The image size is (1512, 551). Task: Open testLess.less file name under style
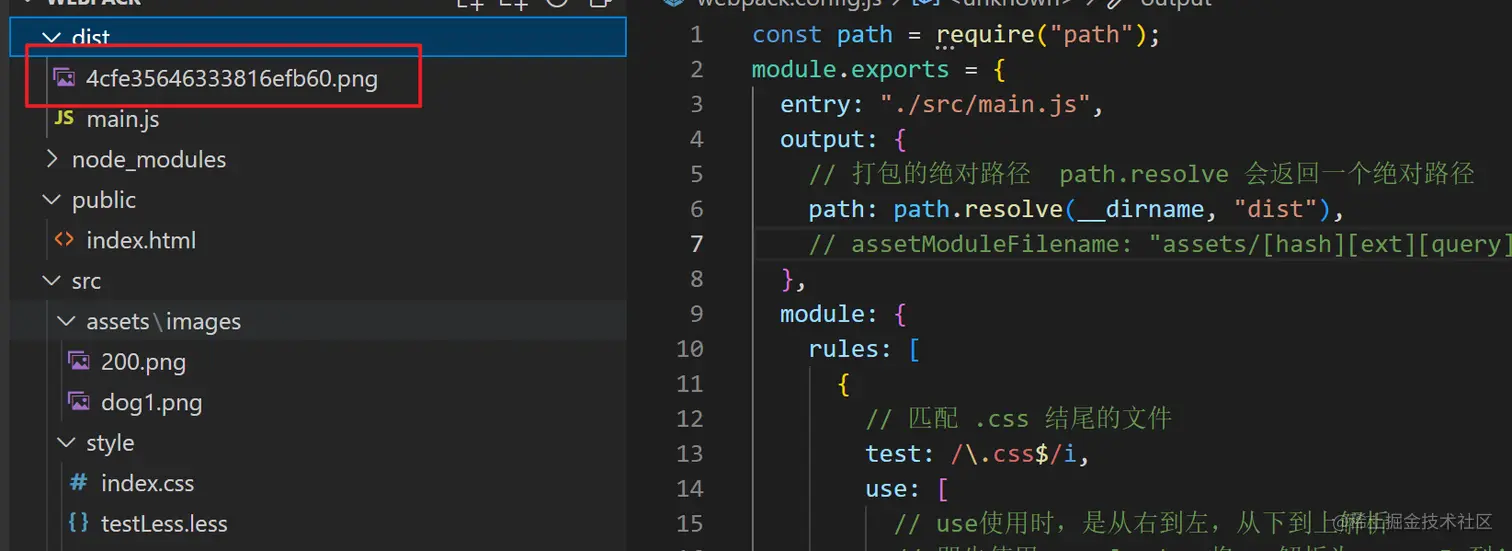[x=164, y=524]
